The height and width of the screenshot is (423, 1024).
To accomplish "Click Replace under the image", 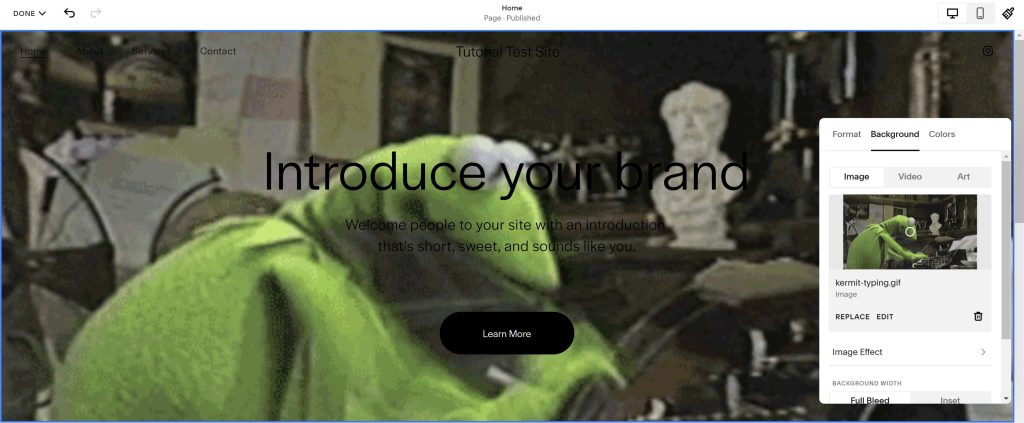I will coord(852,317).
